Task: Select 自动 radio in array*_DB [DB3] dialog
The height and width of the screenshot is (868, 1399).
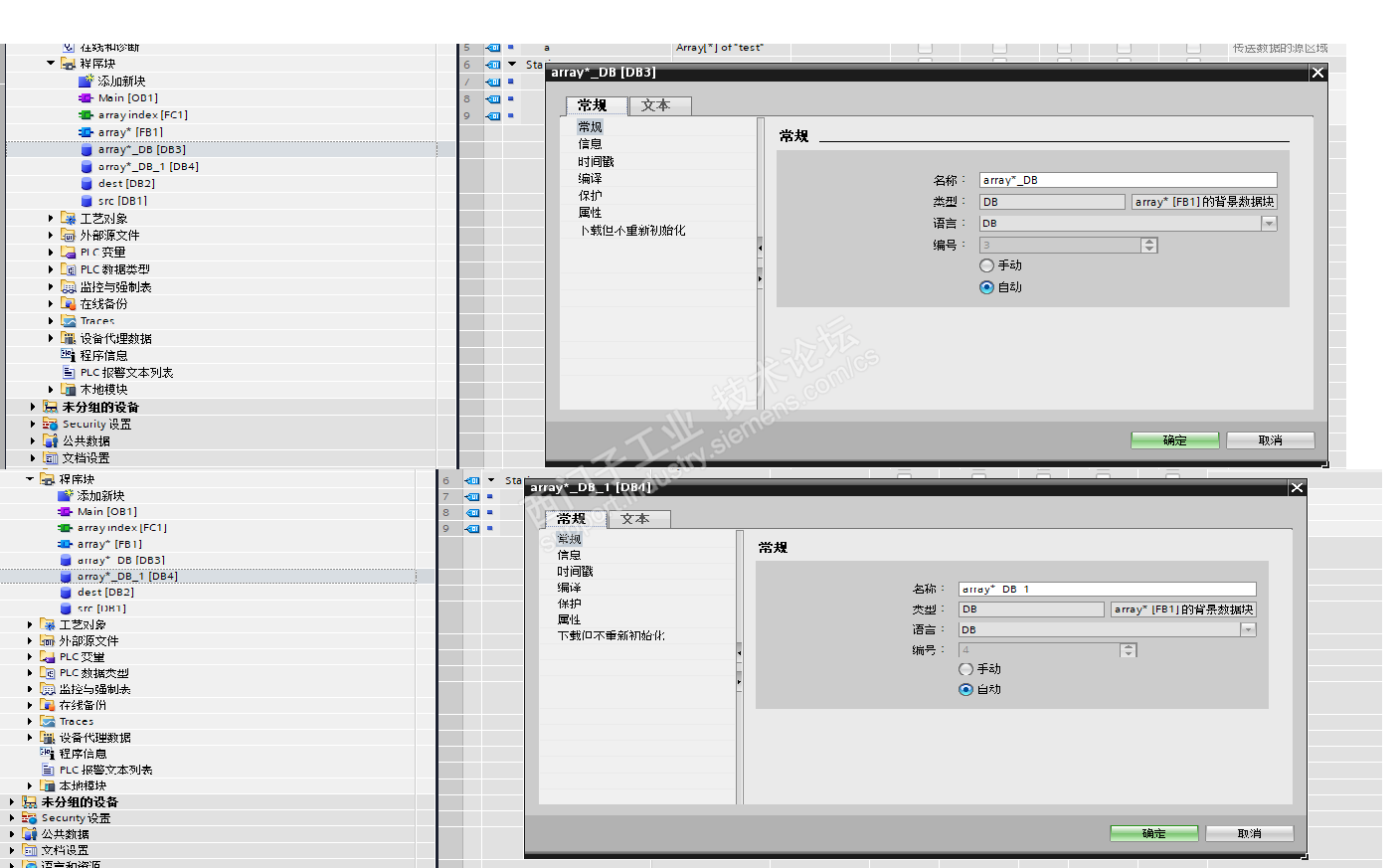Action: (986, 287)
